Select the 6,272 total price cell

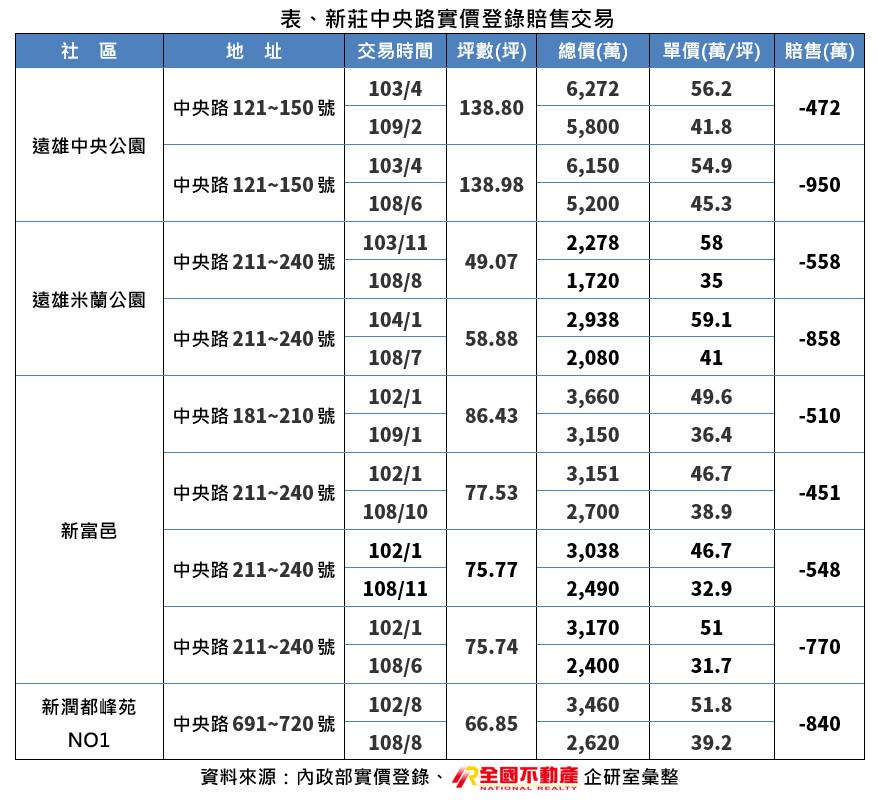(x=592, y=89)
